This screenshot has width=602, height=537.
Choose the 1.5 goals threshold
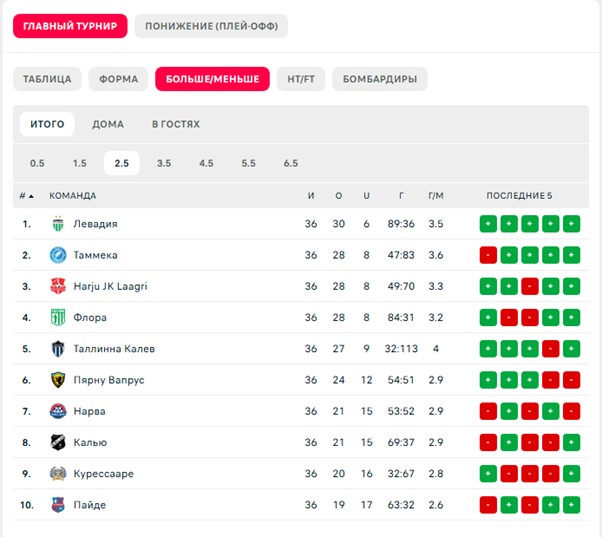[x=79, y=163]
